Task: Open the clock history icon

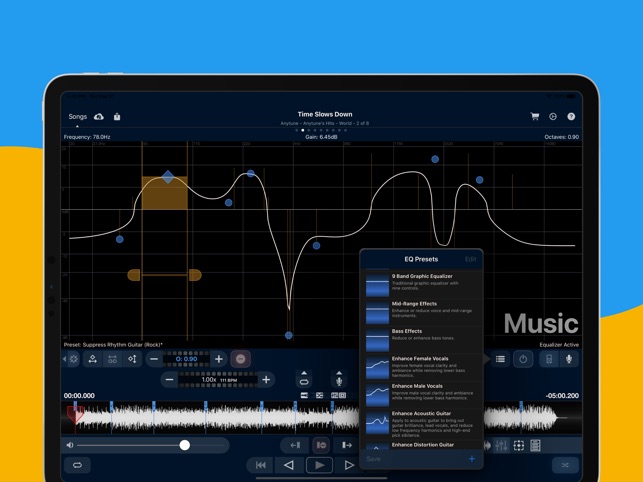Action: pos(553,117)
